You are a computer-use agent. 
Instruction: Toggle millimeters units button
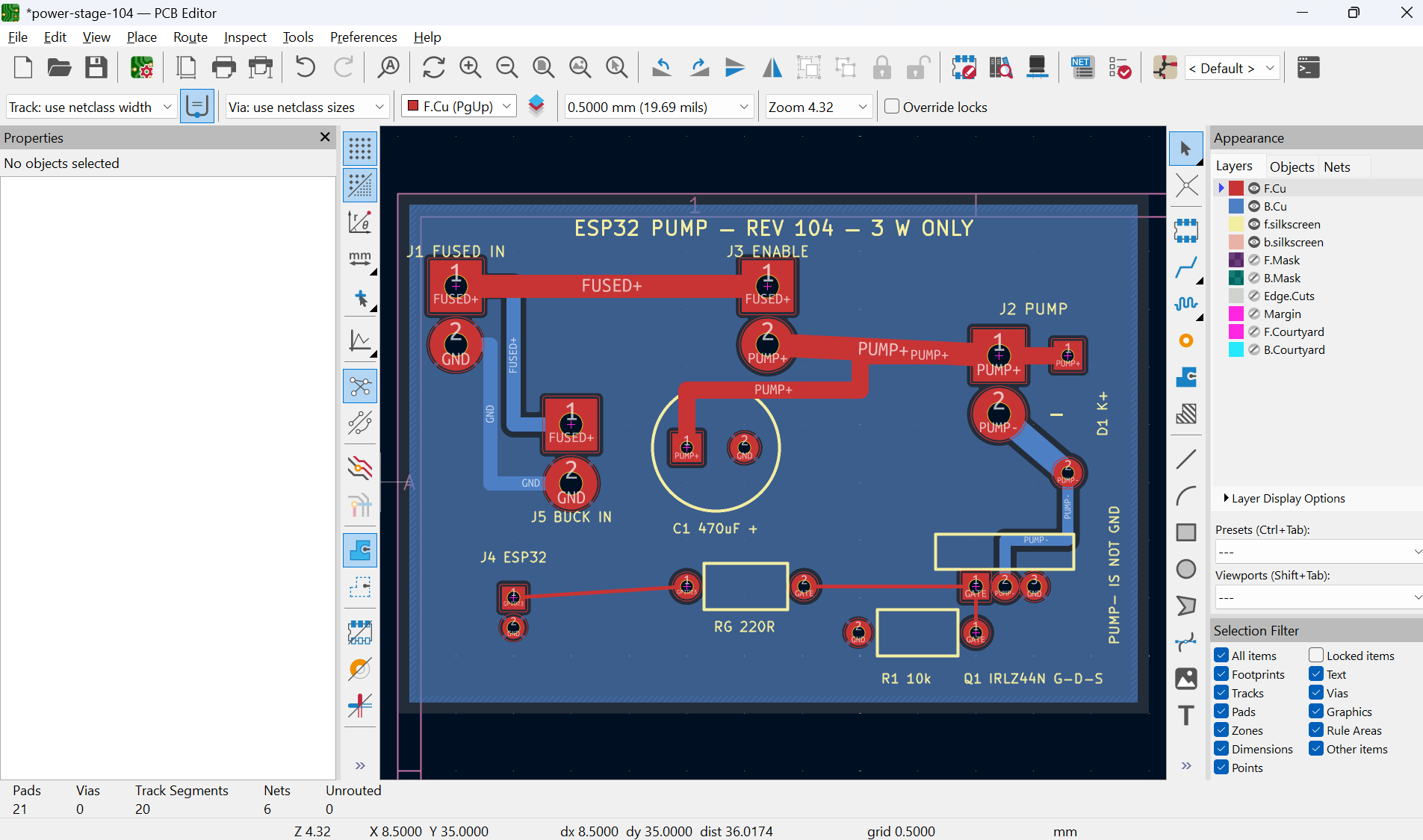pyautogui.click(x=360, y=258)
